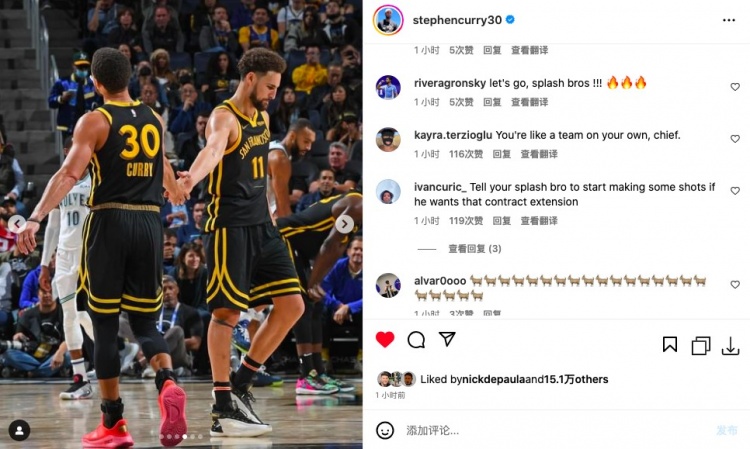Click the copy/duplicate icon beside bookmark
The image size is (750, 449).
tap(701, 346)
